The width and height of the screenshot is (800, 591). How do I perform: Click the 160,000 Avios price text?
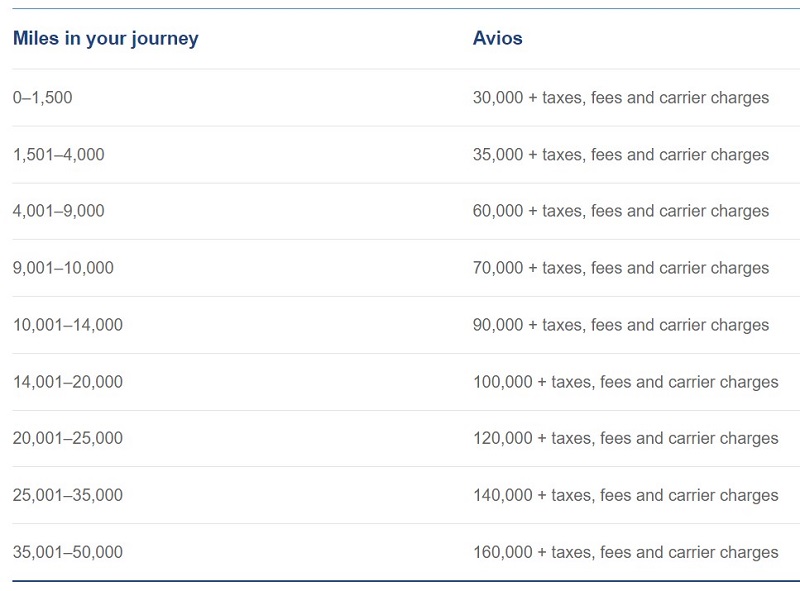pyautogui.click(x=626, y=552)
